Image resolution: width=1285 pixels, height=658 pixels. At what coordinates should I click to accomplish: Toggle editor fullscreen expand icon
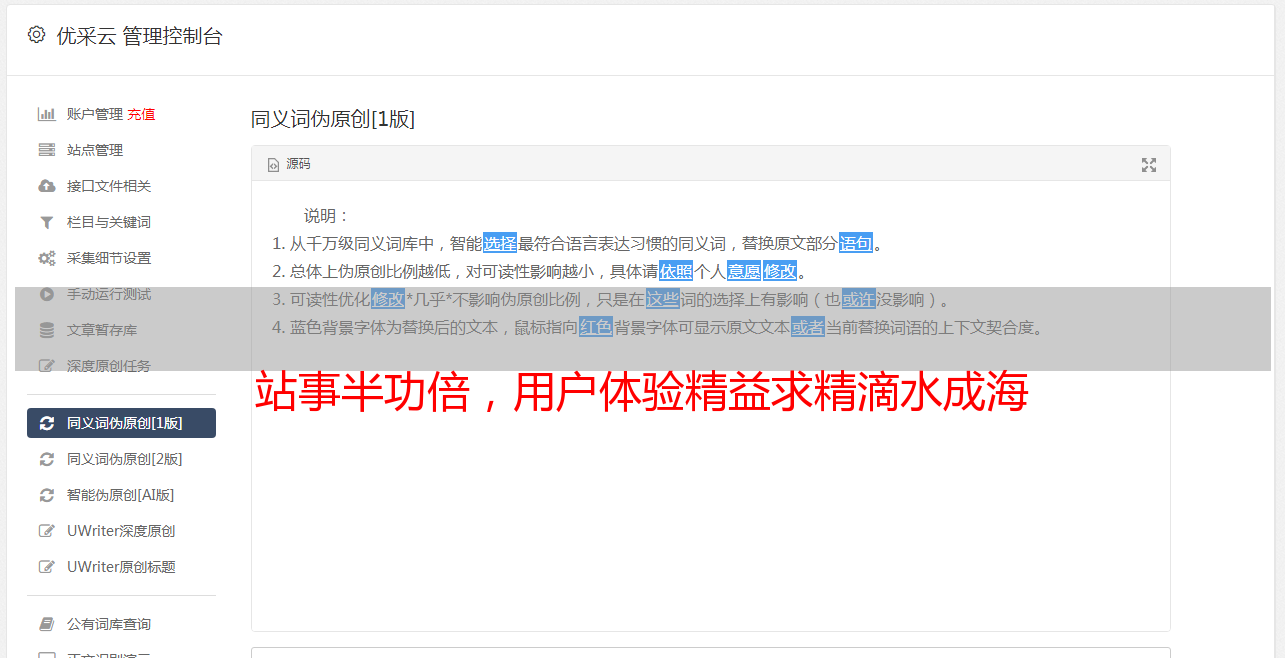coord(1149,165)
